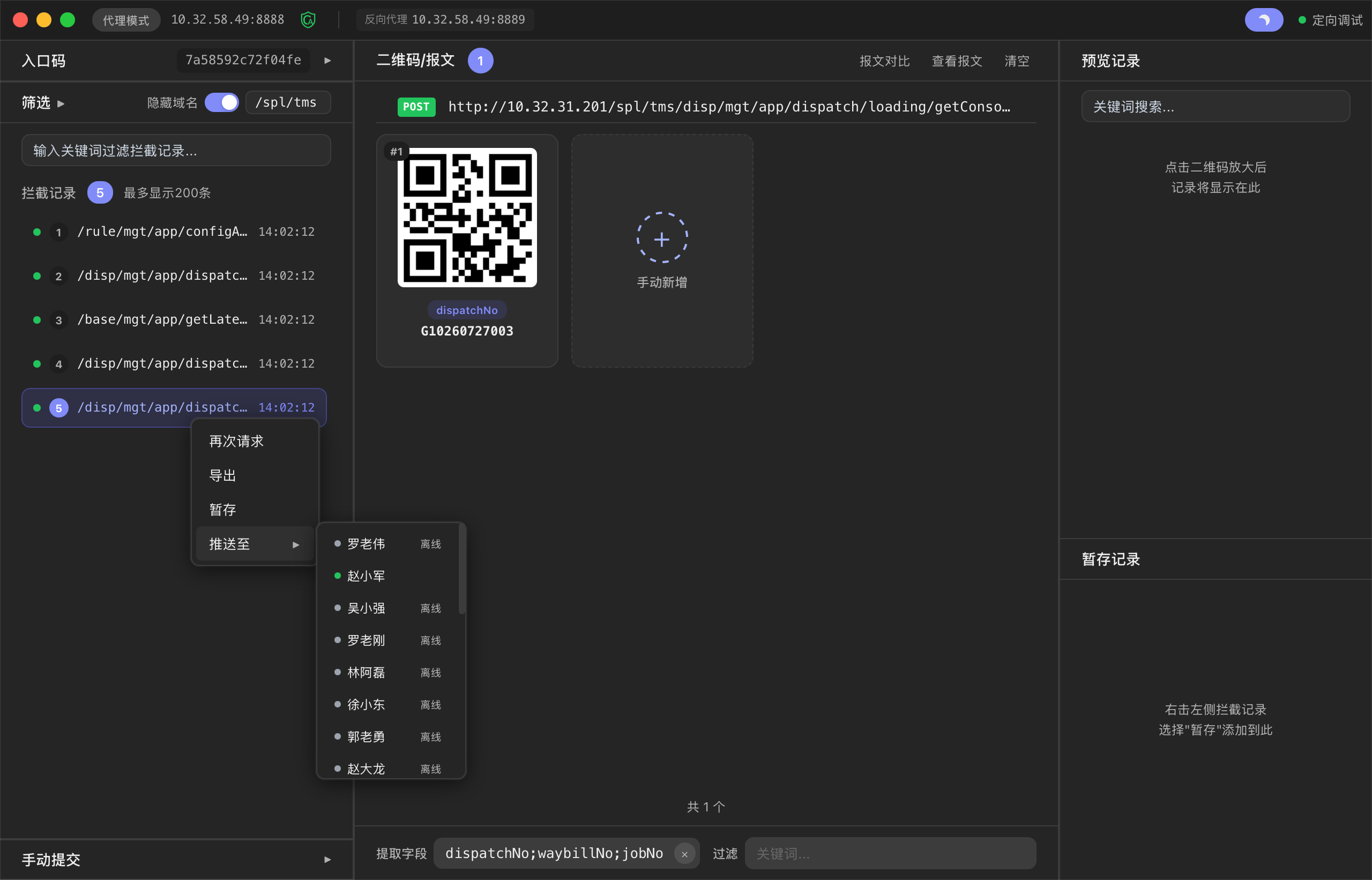This screenshot has height=880, width=1372.
Task: Click the 手动新增 add card
Action: coord(662,251)
